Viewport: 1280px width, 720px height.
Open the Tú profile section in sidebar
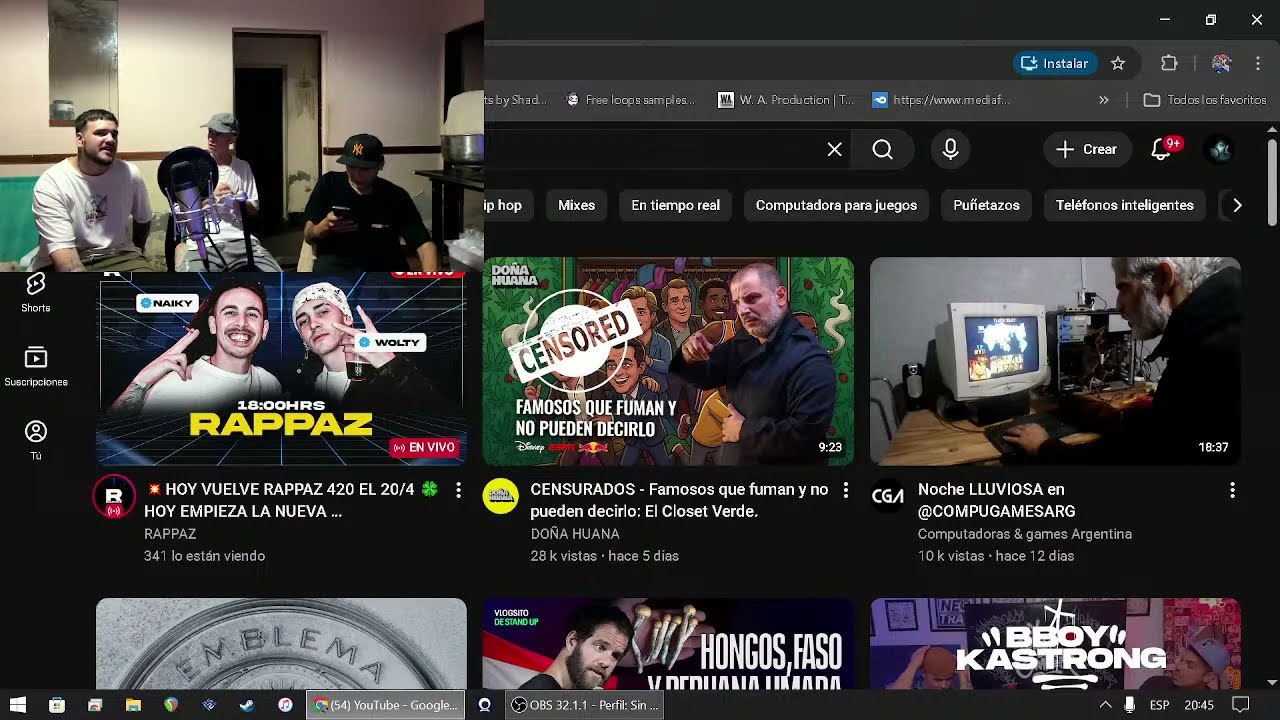[36, 440]
